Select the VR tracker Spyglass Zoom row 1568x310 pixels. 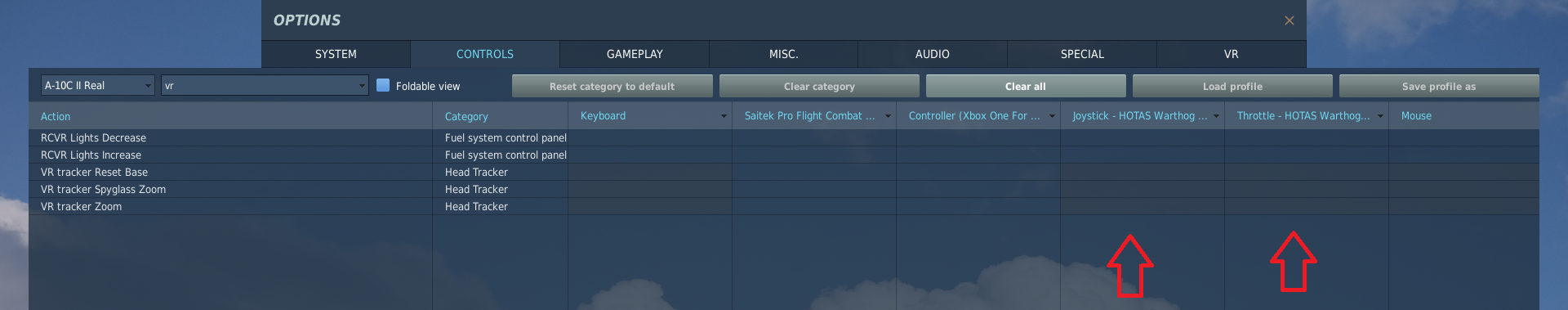(784, 189)
